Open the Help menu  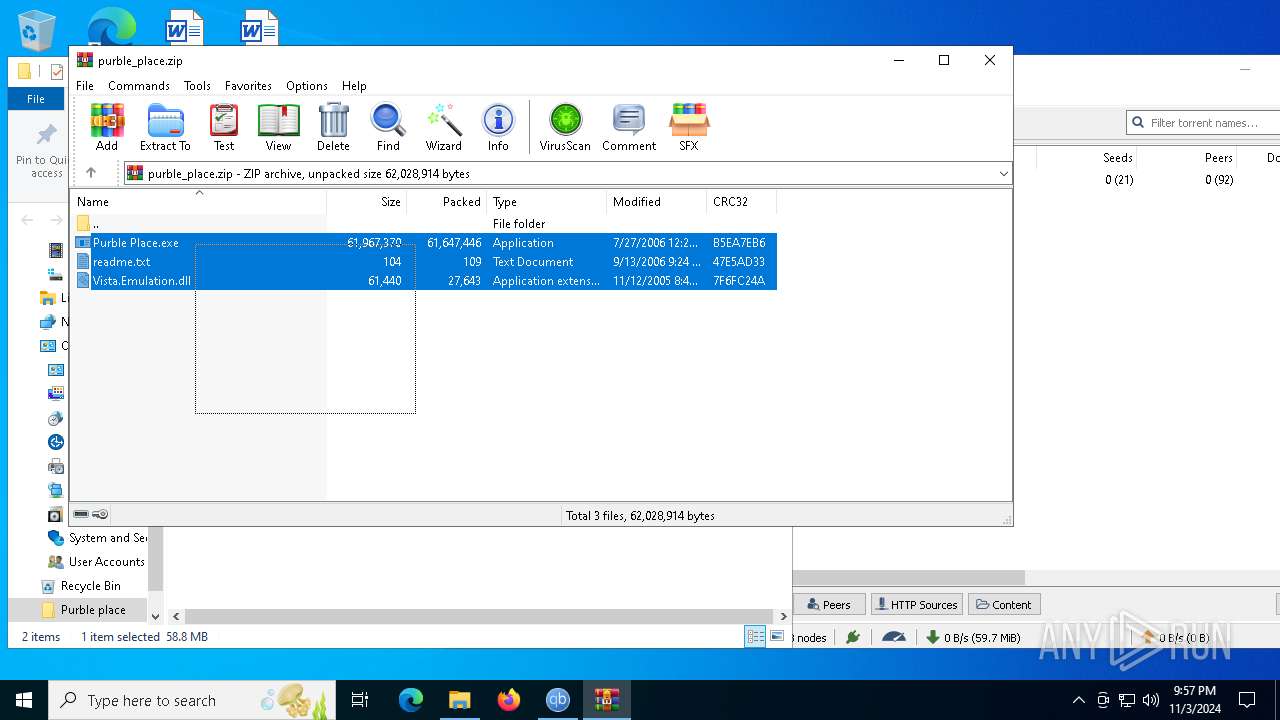354,86
